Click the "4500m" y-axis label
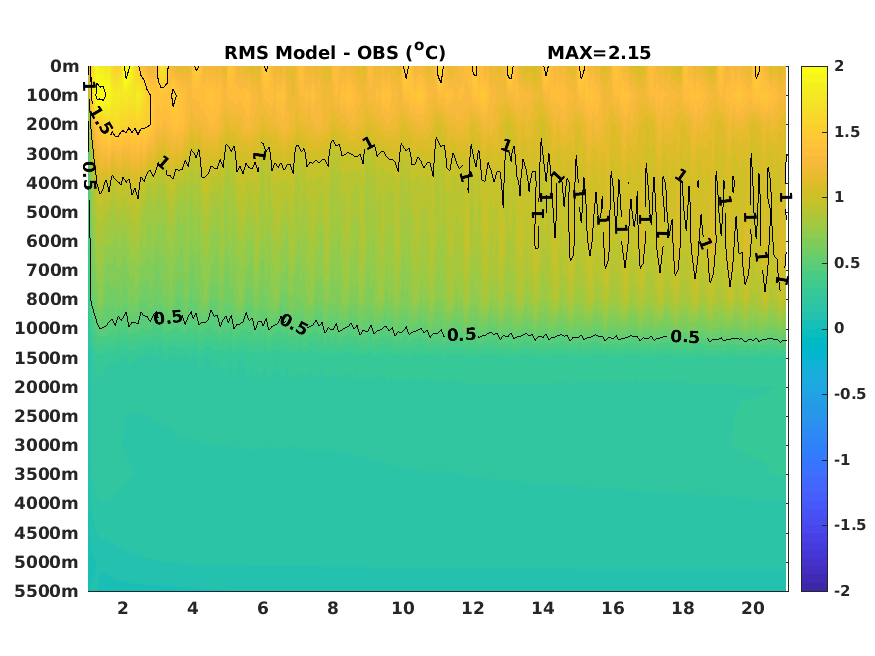This screenshot has height=656, width=875. coord(46,533)
